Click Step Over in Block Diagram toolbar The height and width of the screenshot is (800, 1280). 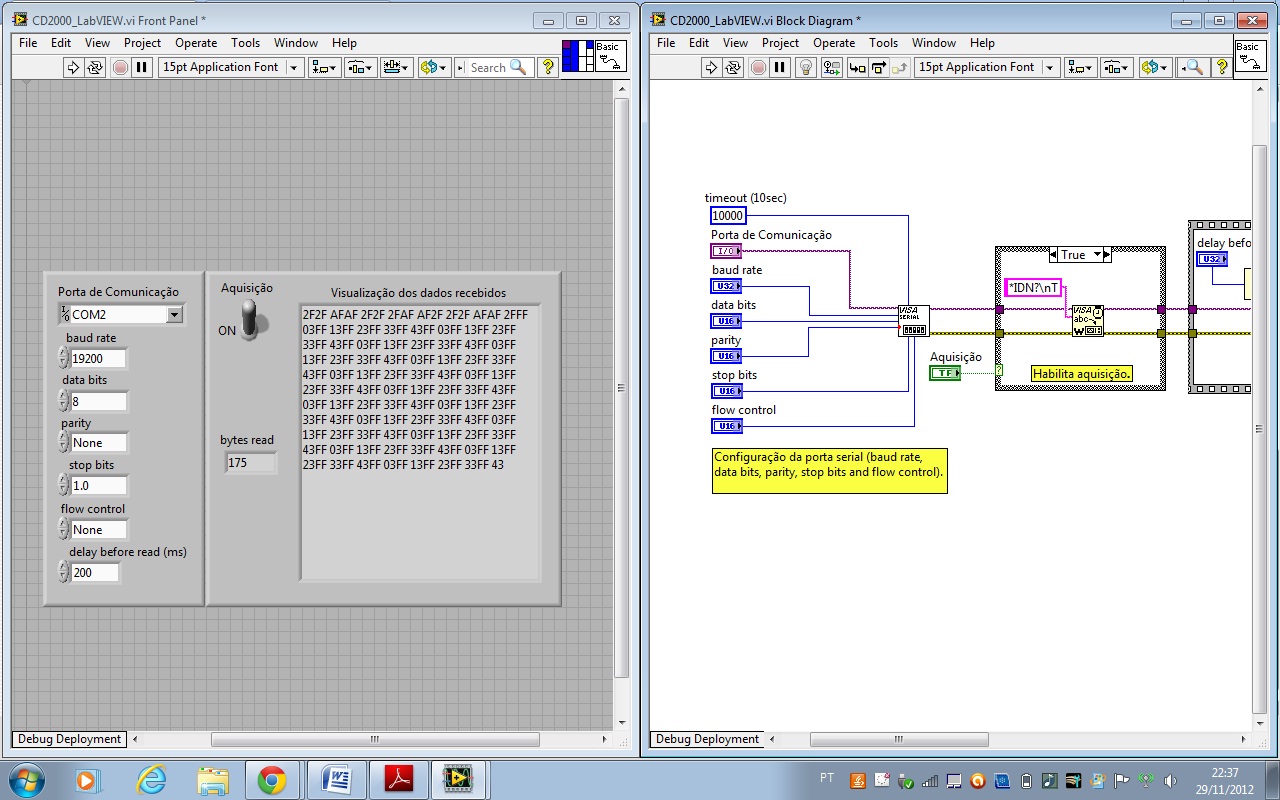coord(878,67)
